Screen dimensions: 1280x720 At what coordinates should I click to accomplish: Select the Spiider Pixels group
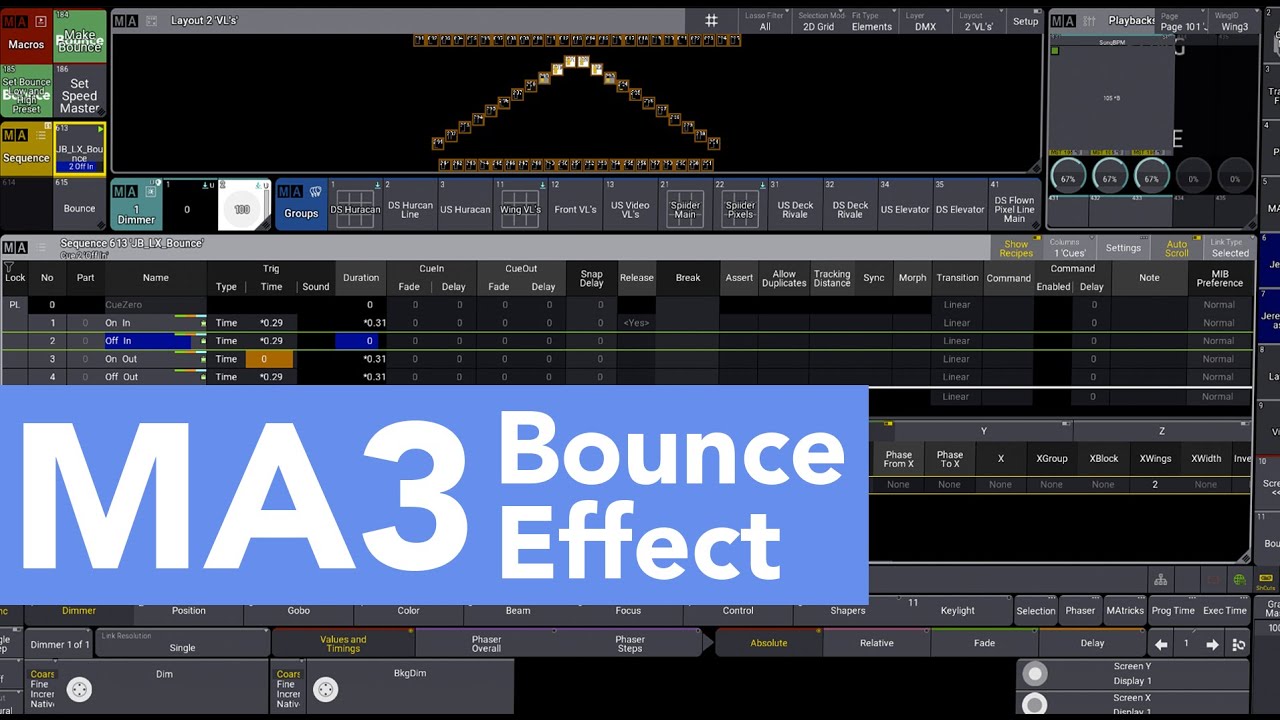pos(740,205)
